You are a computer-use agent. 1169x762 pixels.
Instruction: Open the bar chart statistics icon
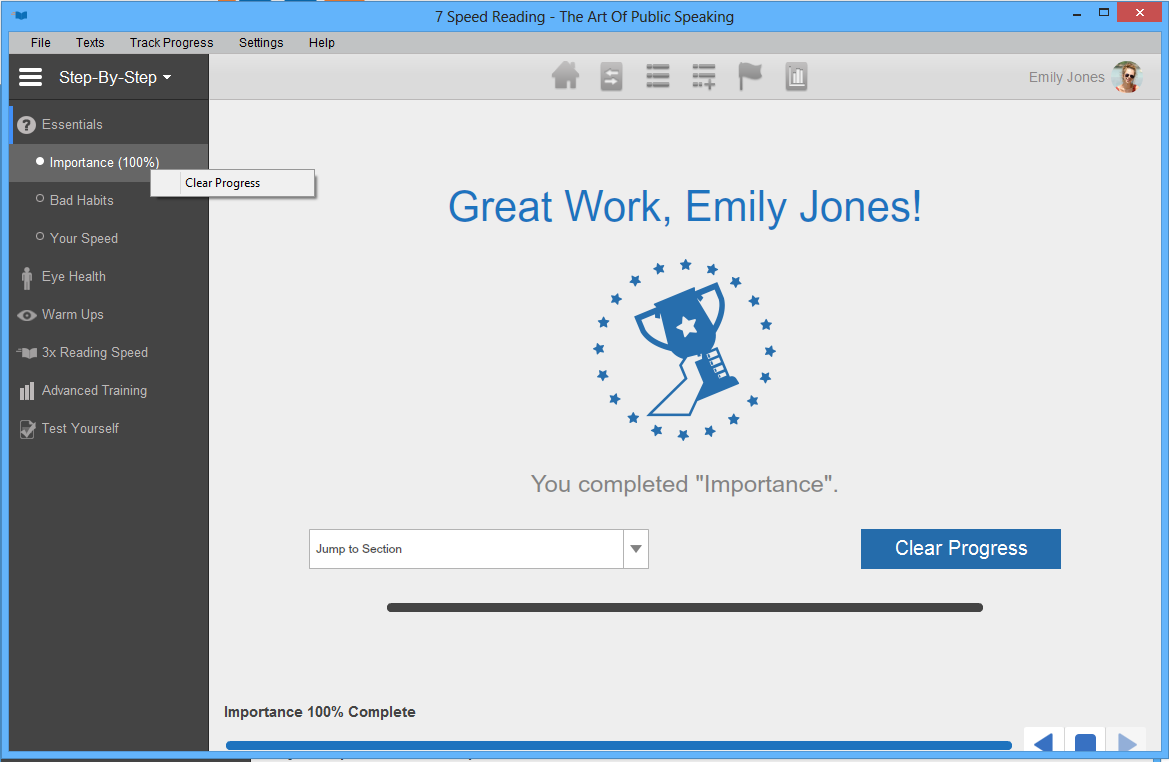point(796,77)
